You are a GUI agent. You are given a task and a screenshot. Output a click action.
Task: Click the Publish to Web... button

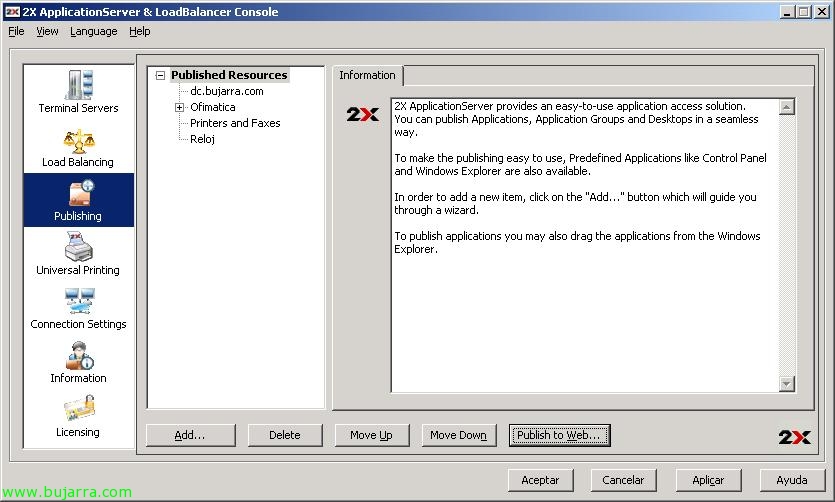pos(559,435)
